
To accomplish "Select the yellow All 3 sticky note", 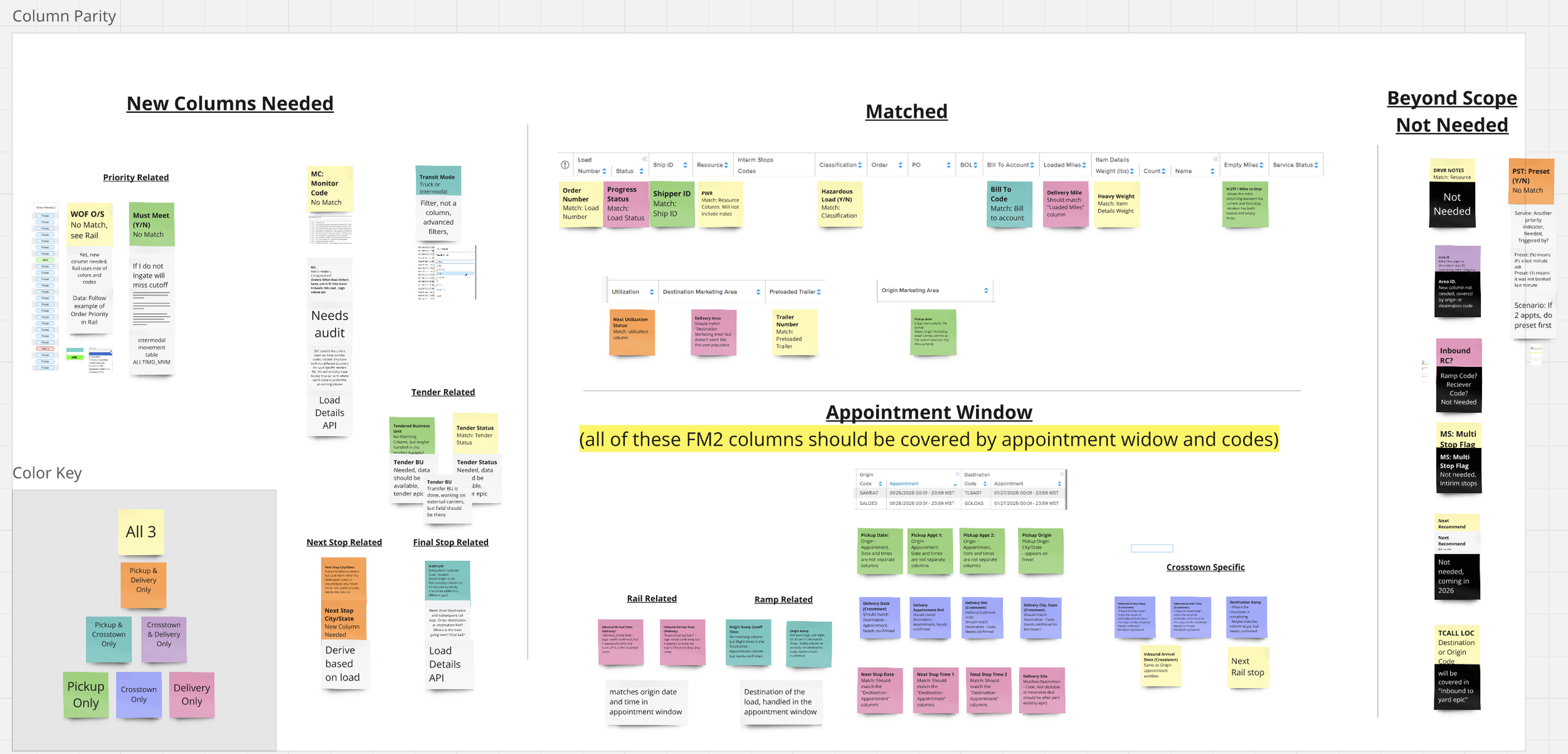I will (x=141, y=532).
